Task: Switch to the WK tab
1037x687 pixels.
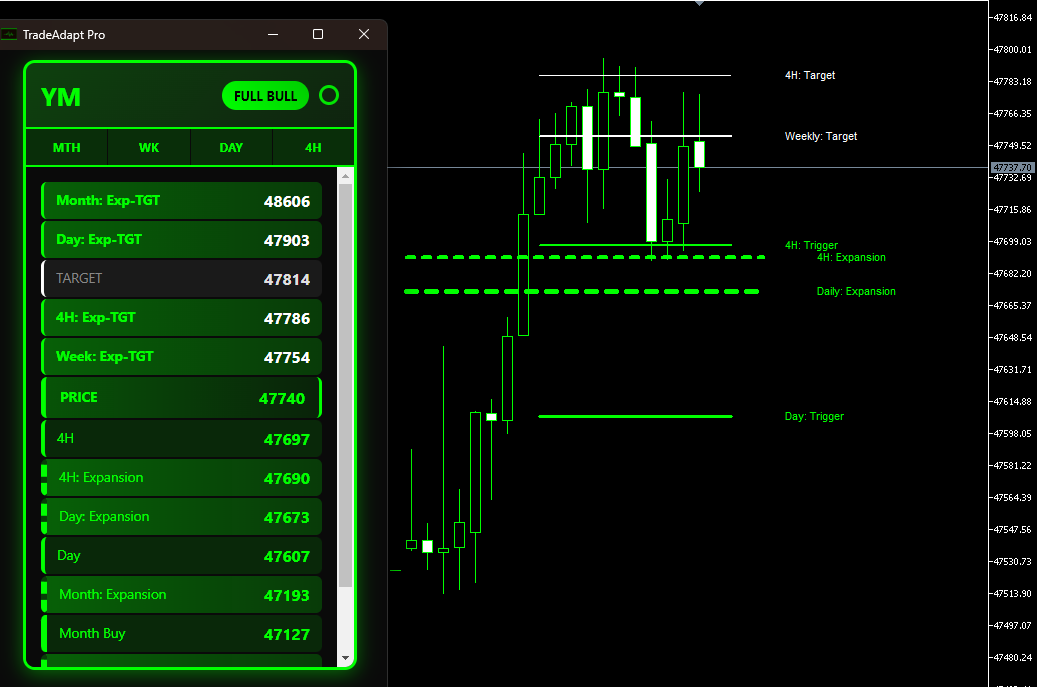Action: pyautogui.click(x=148, y=147)
